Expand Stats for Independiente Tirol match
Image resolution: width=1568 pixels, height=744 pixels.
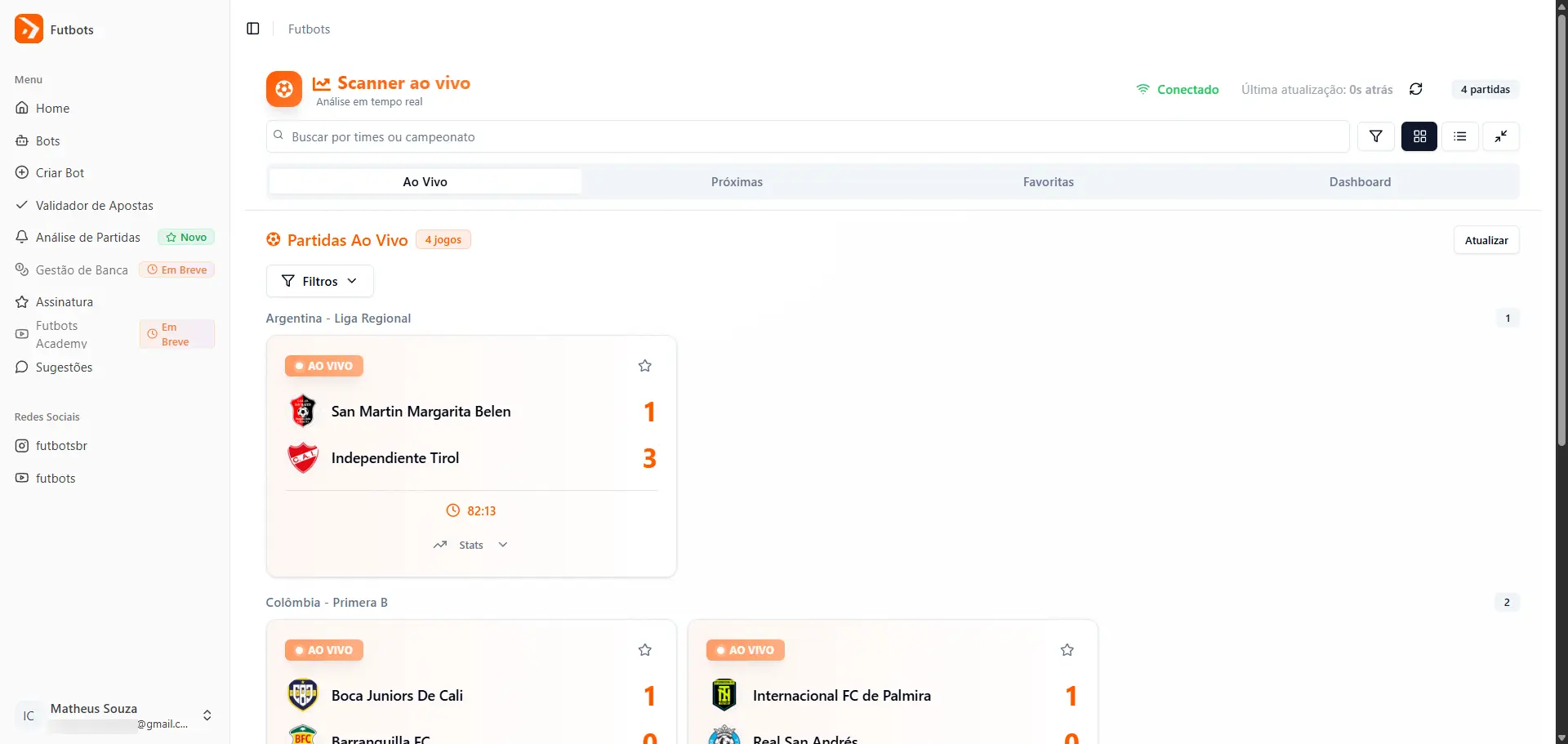(470, 545)
